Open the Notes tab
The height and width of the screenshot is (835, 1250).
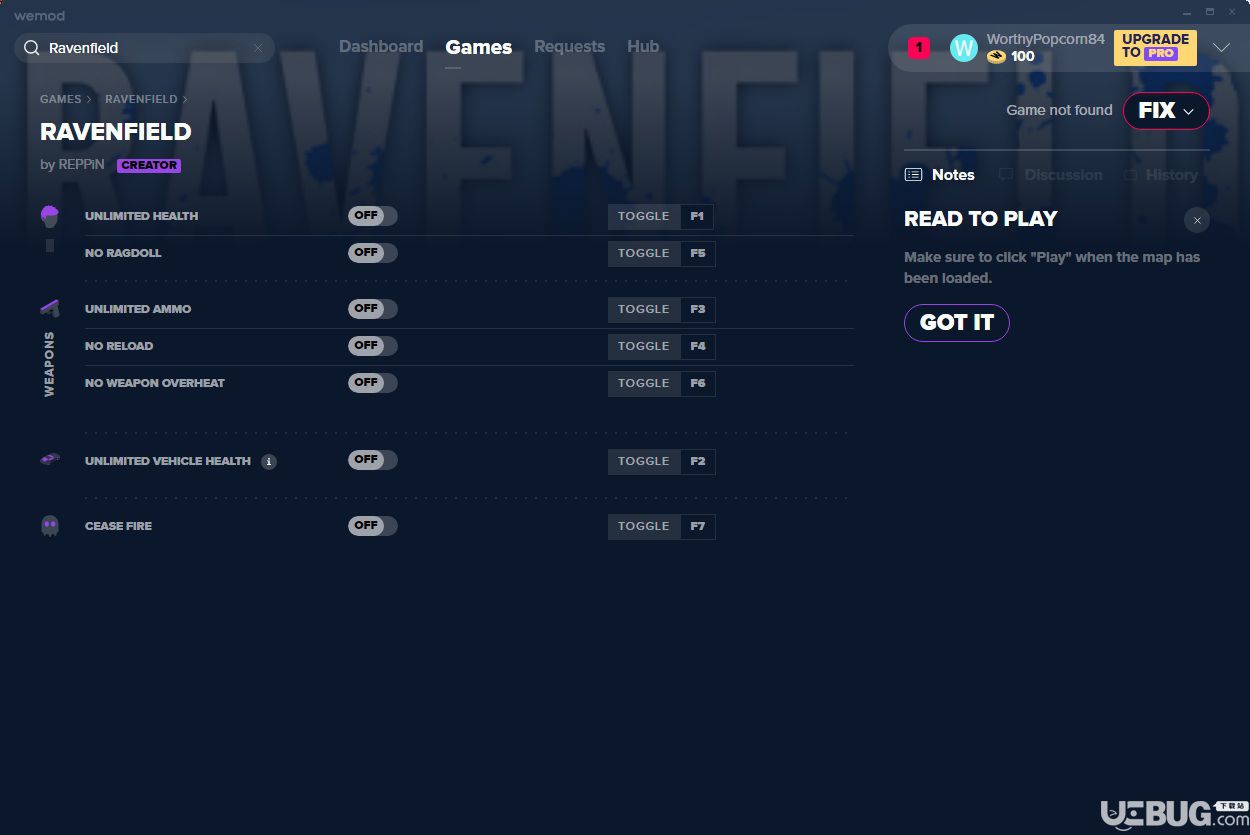click(x=940, y=175)
